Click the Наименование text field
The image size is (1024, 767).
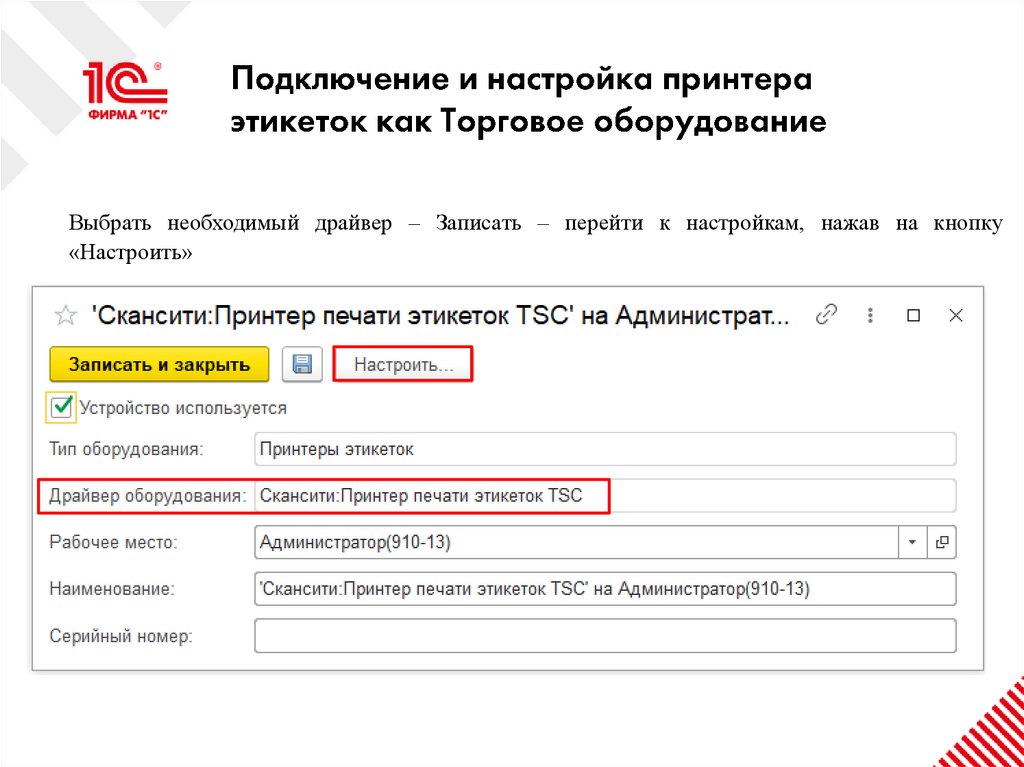click(x=605, y=589)
